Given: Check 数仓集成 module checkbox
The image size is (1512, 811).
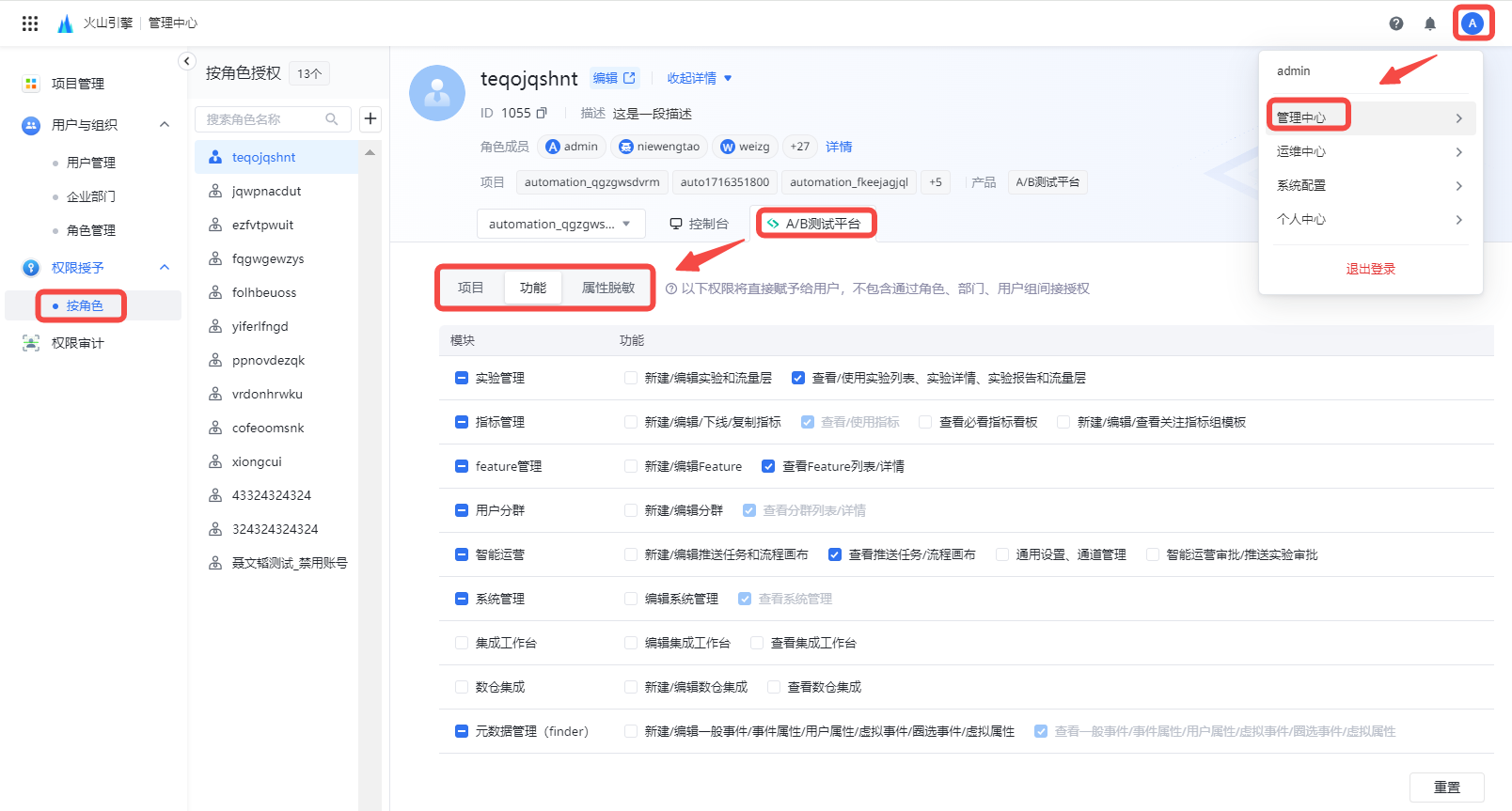Looking at the screenshot, I should click(462, 687).
